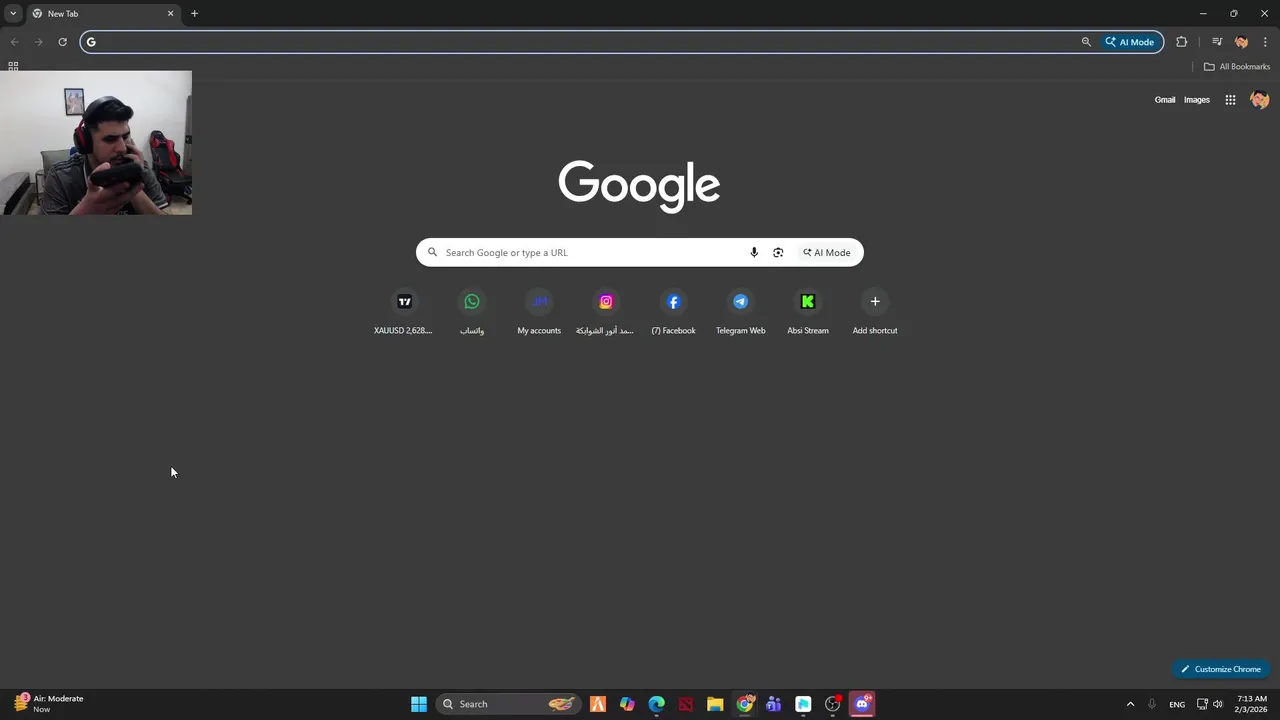The height and width of the screenshot is (720, 1280).
Task: Open the Telegram Web shortcut
Action: pos(740,312)
